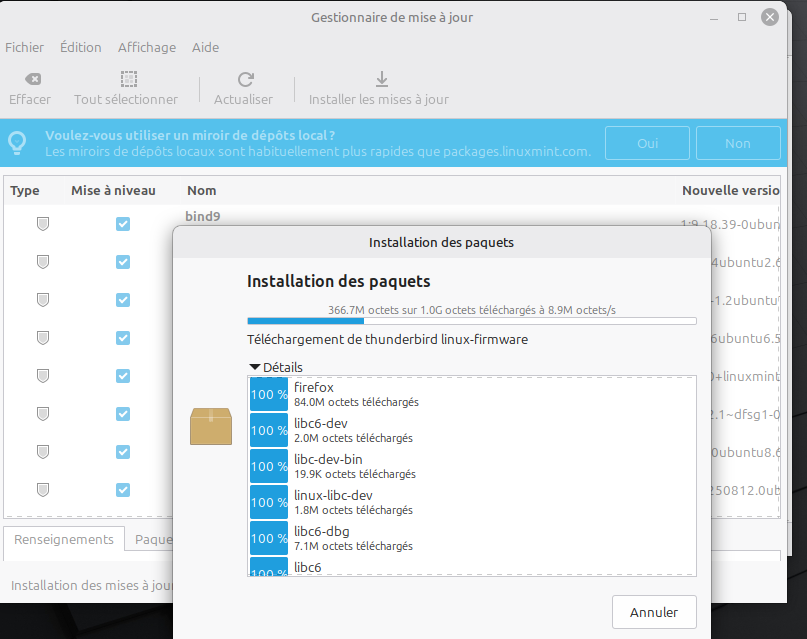The width and height of the screenshot is (807, 639).
Task: Click the cardboard package icon in the dialog
Action: click(211, 426)
